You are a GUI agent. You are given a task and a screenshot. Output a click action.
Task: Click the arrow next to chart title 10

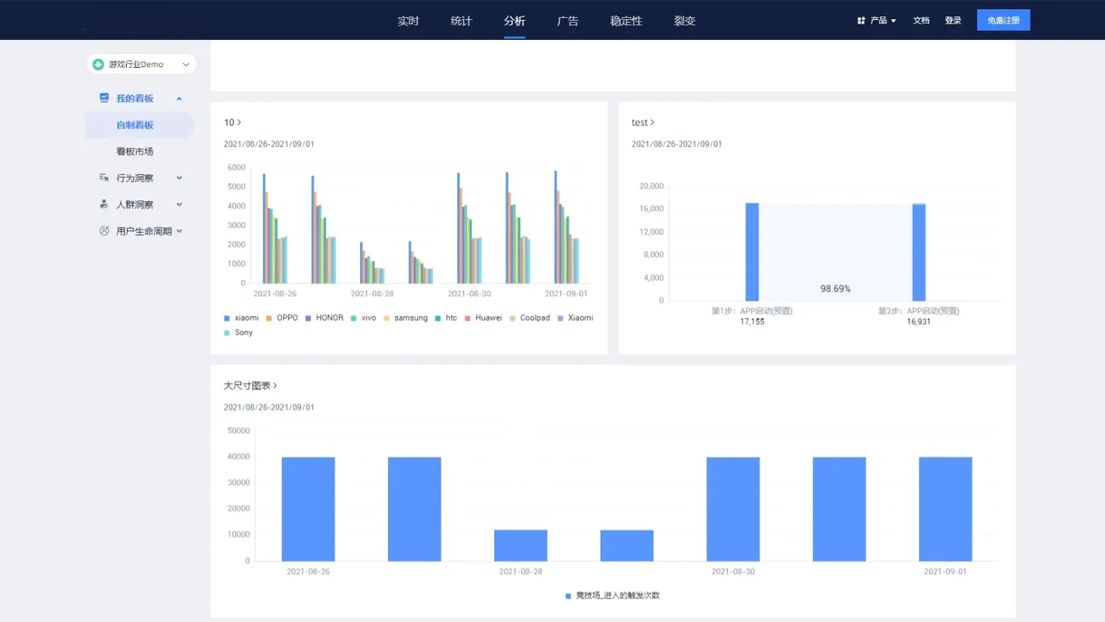point(239,123)
